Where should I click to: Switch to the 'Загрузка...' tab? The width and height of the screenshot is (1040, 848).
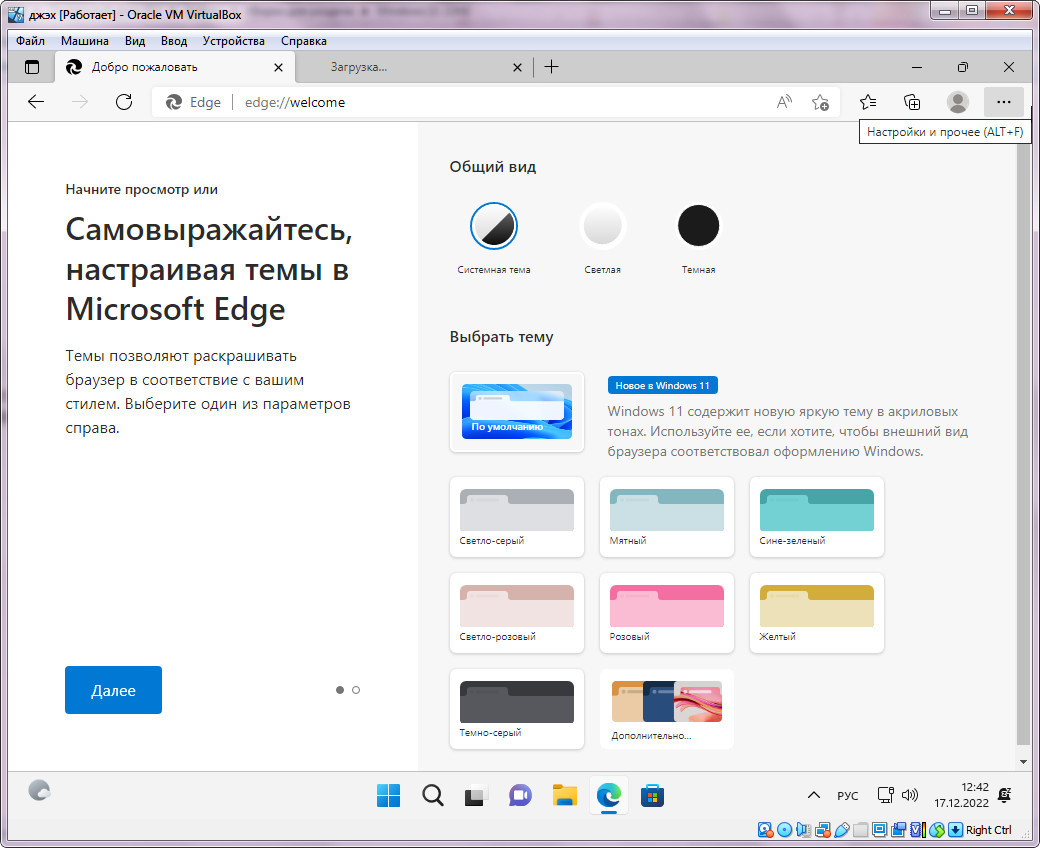415,67
